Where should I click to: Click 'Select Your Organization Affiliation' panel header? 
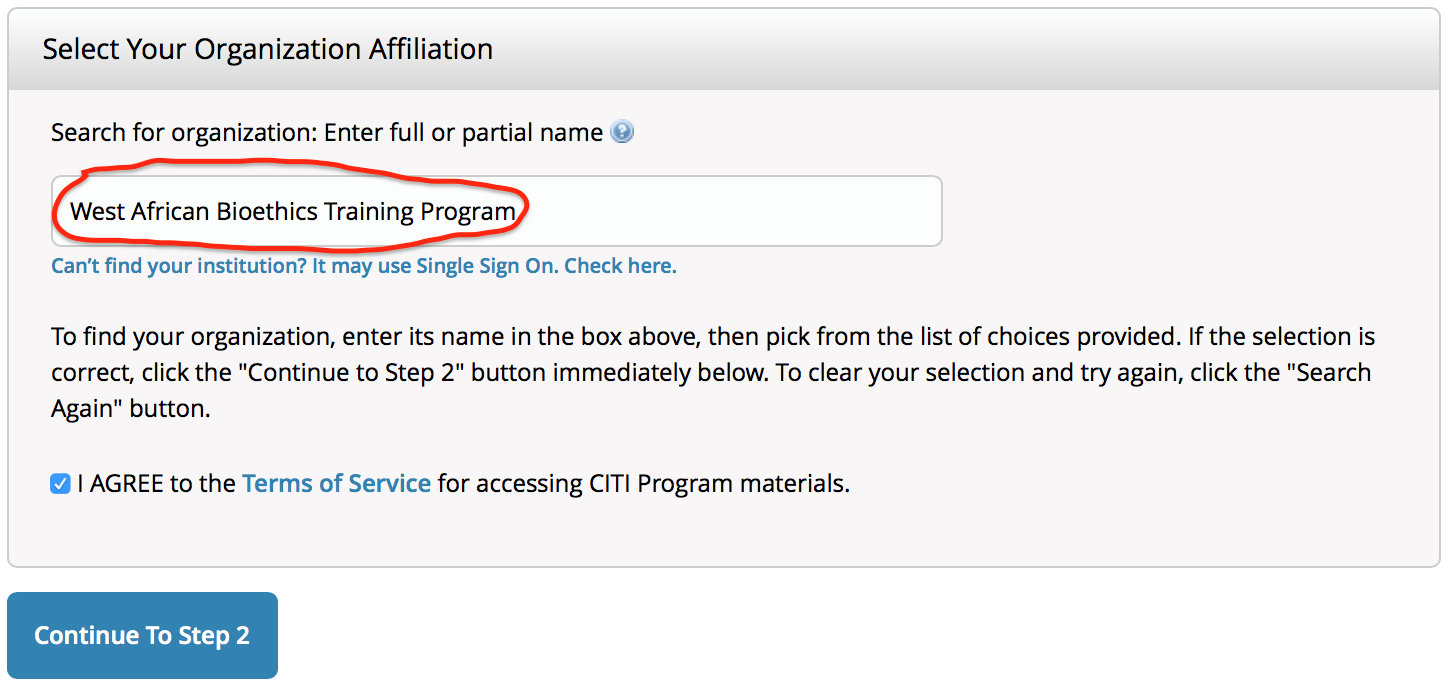pyautogui.click(x=267, y=49)
